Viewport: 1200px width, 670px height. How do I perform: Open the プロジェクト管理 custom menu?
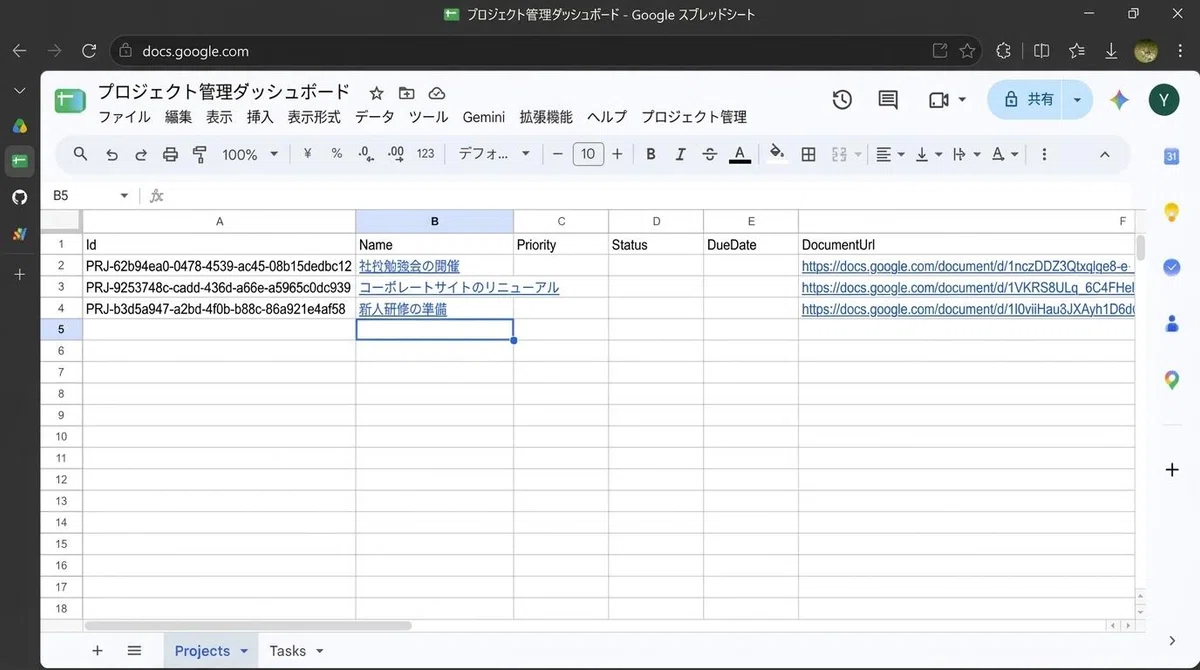point(694,117)
